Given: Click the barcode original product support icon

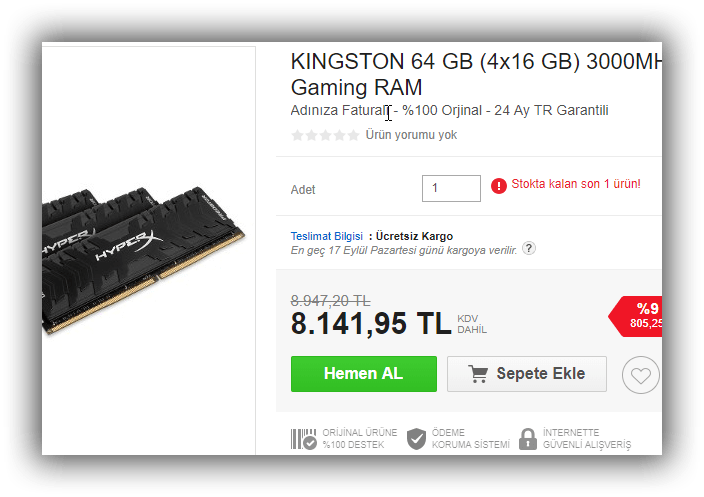Looking at the screenshot, I should coord(304,439).
